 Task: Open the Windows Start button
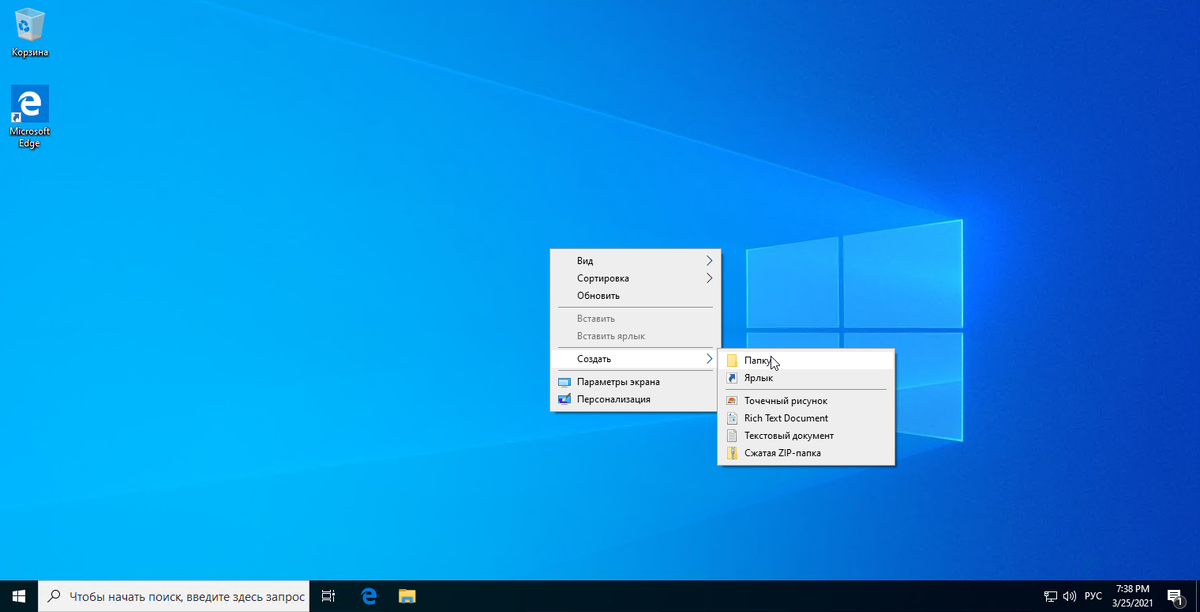click(19, 596)
